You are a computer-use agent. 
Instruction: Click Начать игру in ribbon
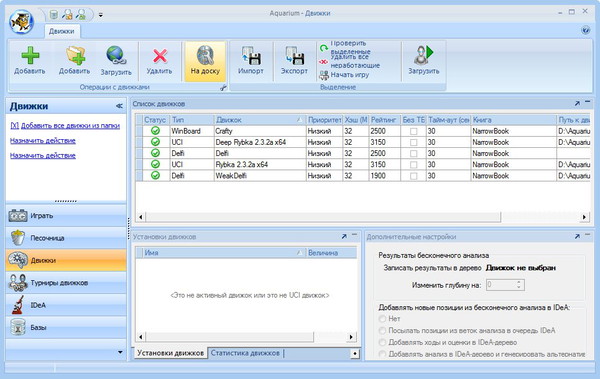click(x=349, y=75)
